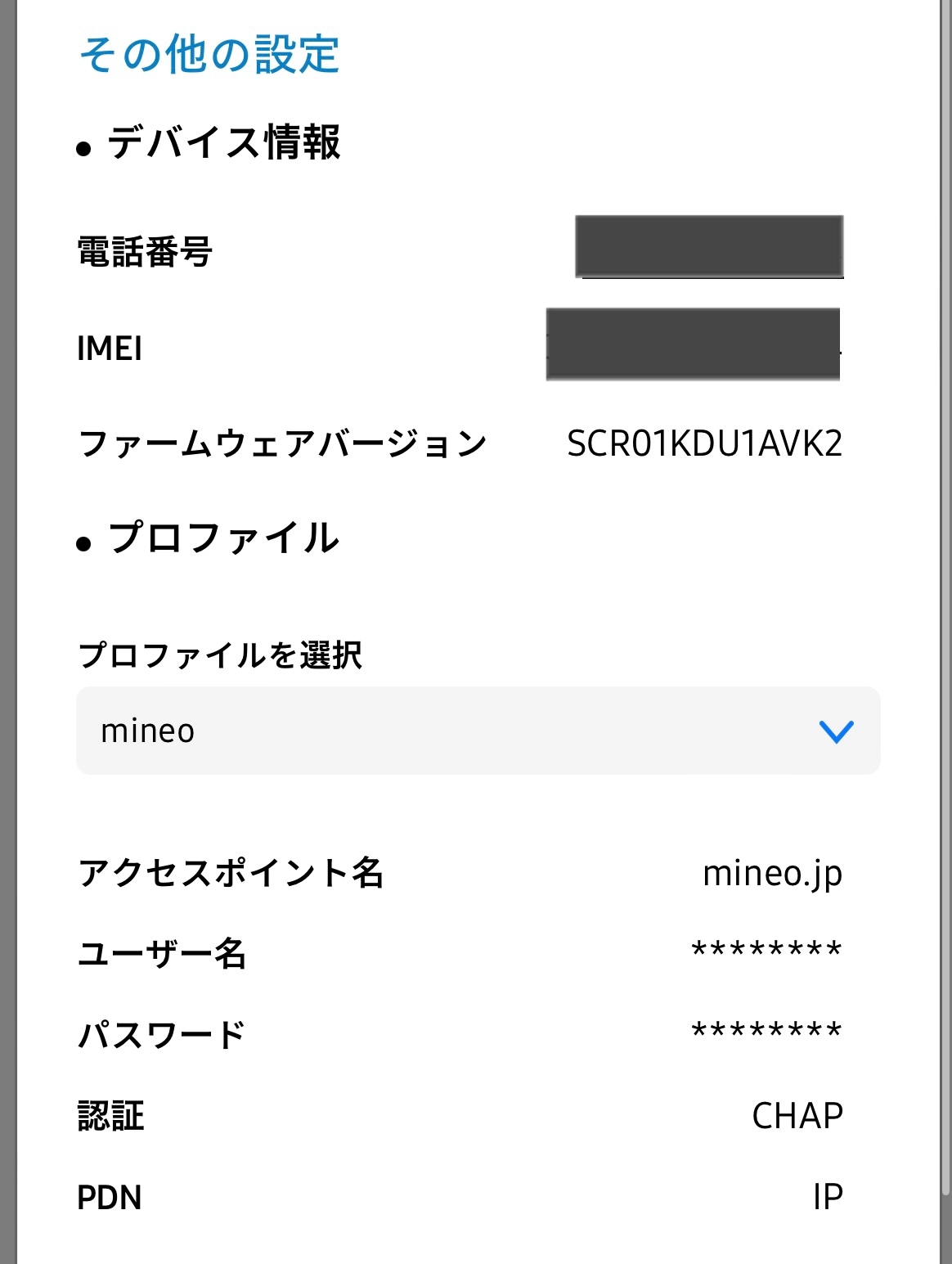Select the mineo.jp access point value
Image resolution: width=952 pixels, height=1264 pixels.
(772, 874)
